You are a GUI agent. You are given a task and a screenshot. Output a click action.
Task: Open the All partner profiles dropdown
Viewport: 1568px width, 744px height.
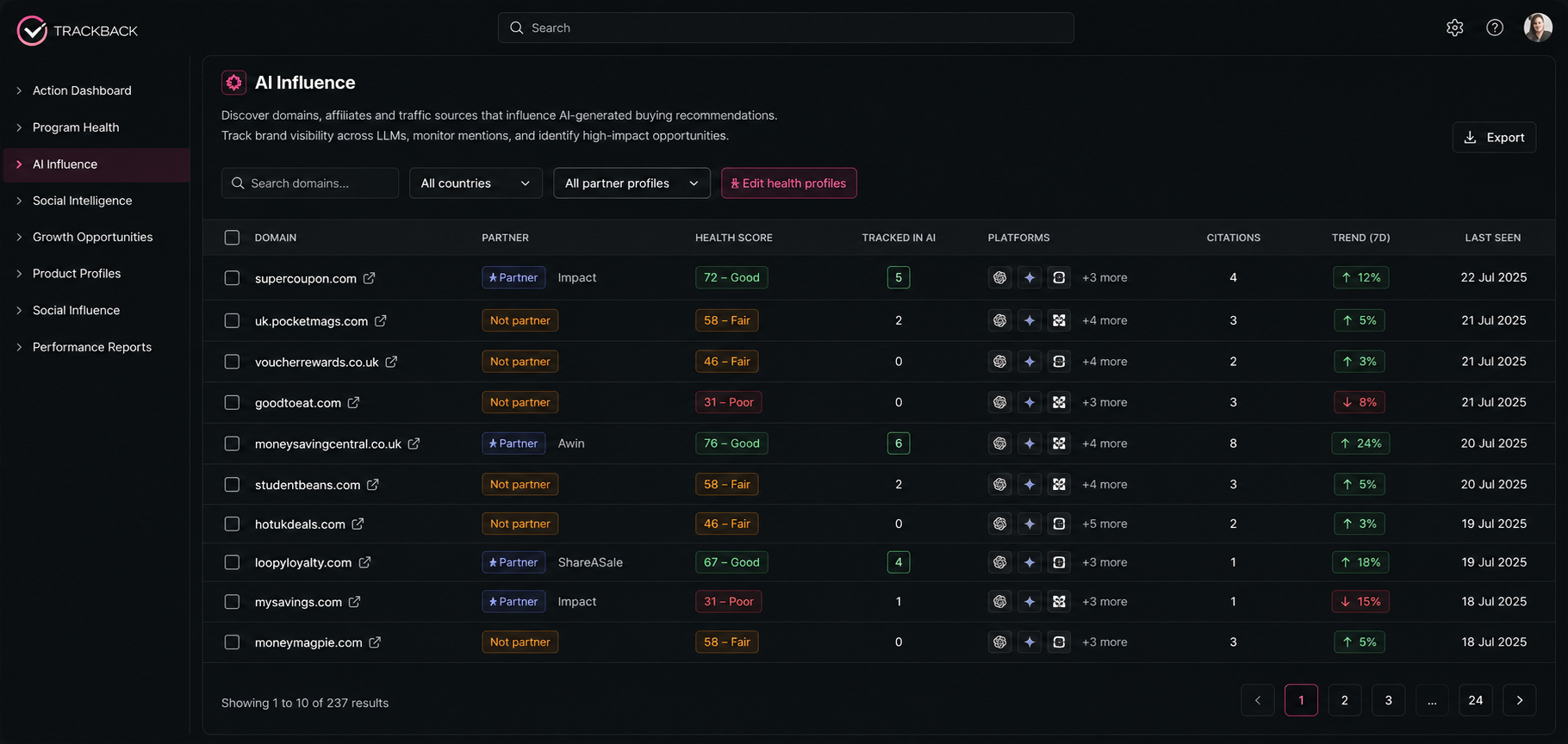click(632, 183)
